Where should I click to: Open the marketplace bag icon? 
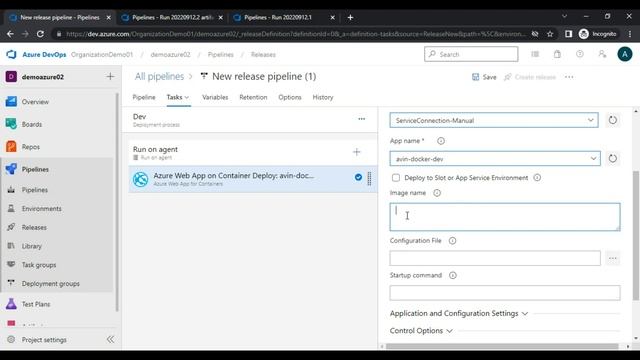[x=557, y=54]
